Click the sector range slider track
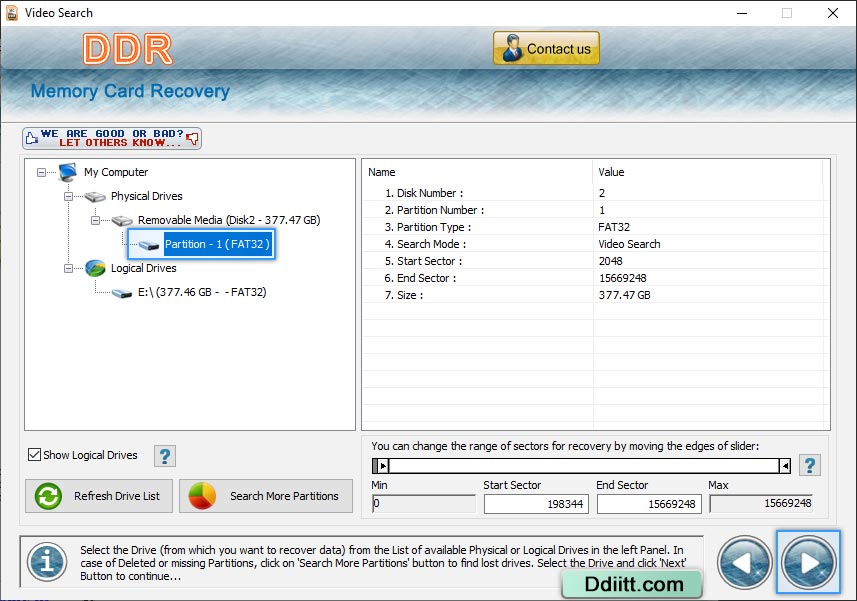The width and height of the screenshot is (857, 601). click(584, 466)
